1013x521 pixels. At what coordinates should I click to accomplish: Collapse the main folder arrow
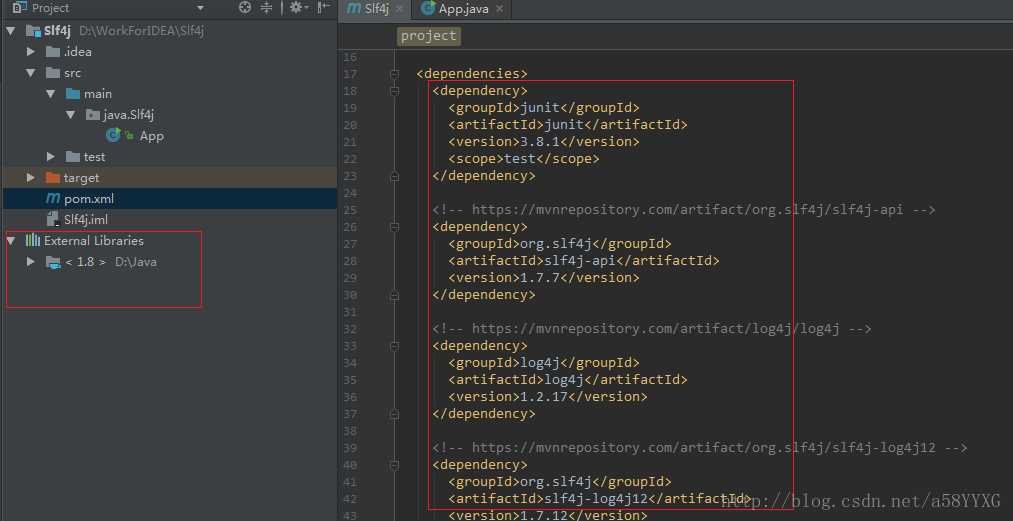51,94
